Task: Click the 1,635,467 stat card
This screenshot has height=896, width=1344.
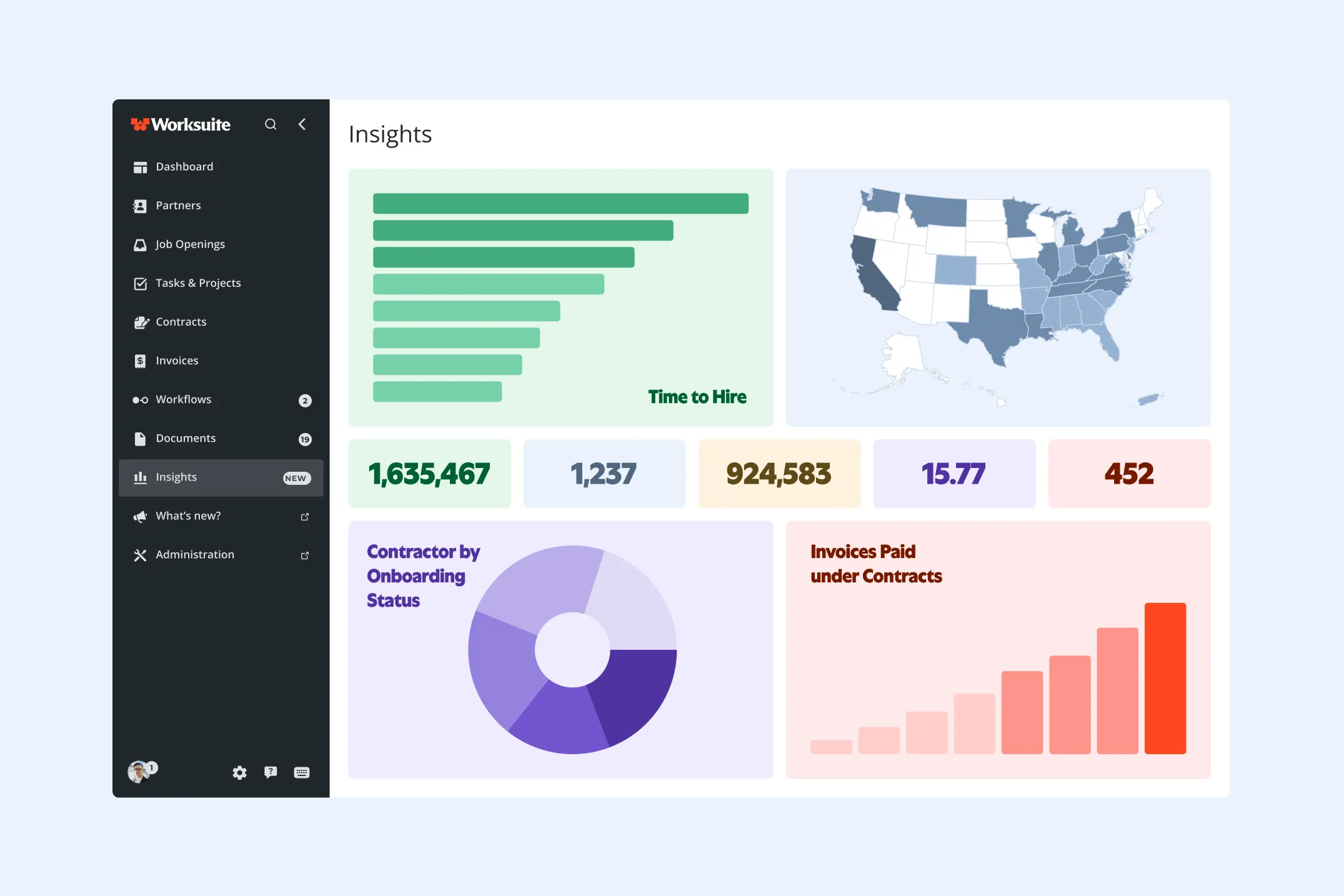Action: (429, 474)
